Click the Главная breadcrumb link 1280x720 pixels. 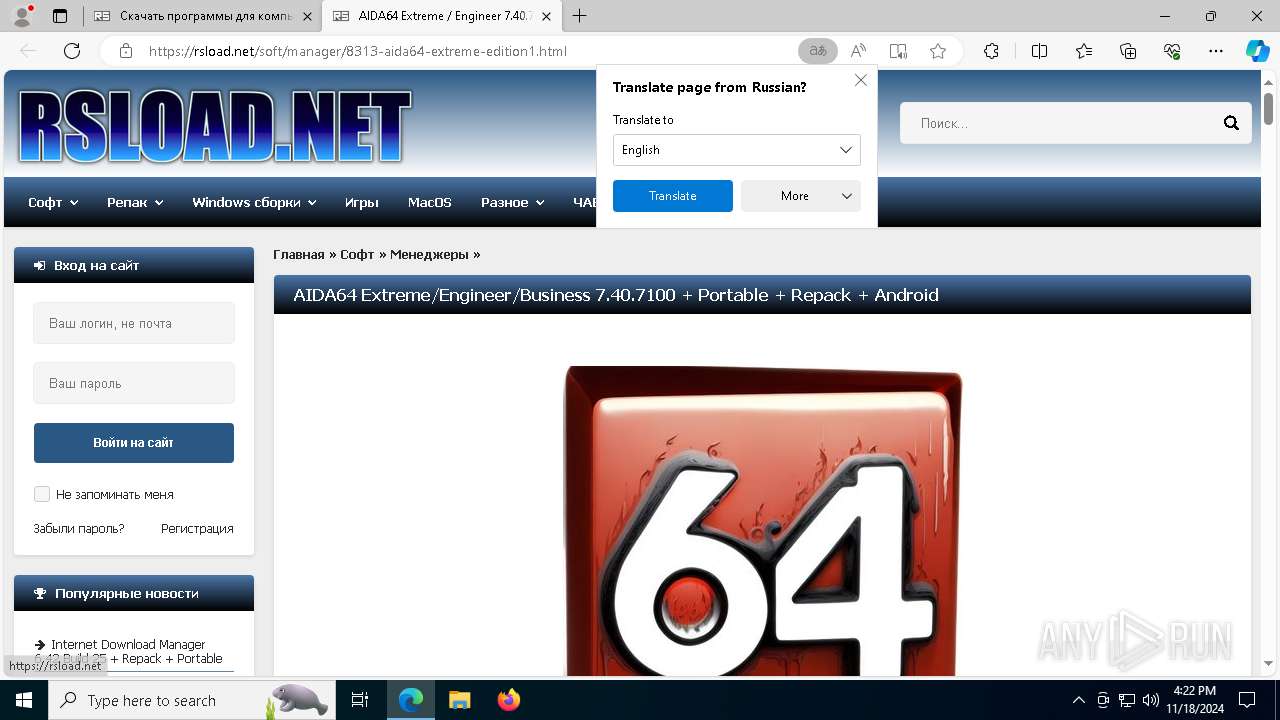click(299, 254)
